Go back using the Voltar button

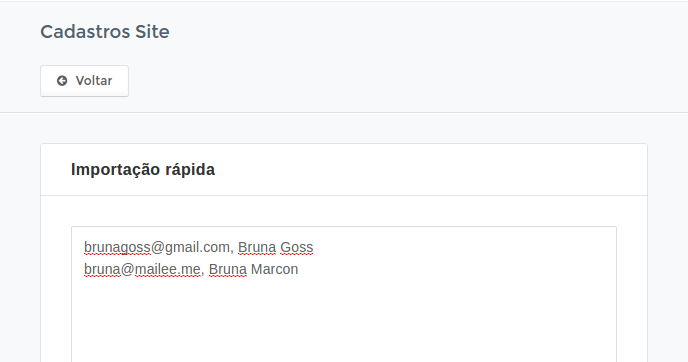84,81
